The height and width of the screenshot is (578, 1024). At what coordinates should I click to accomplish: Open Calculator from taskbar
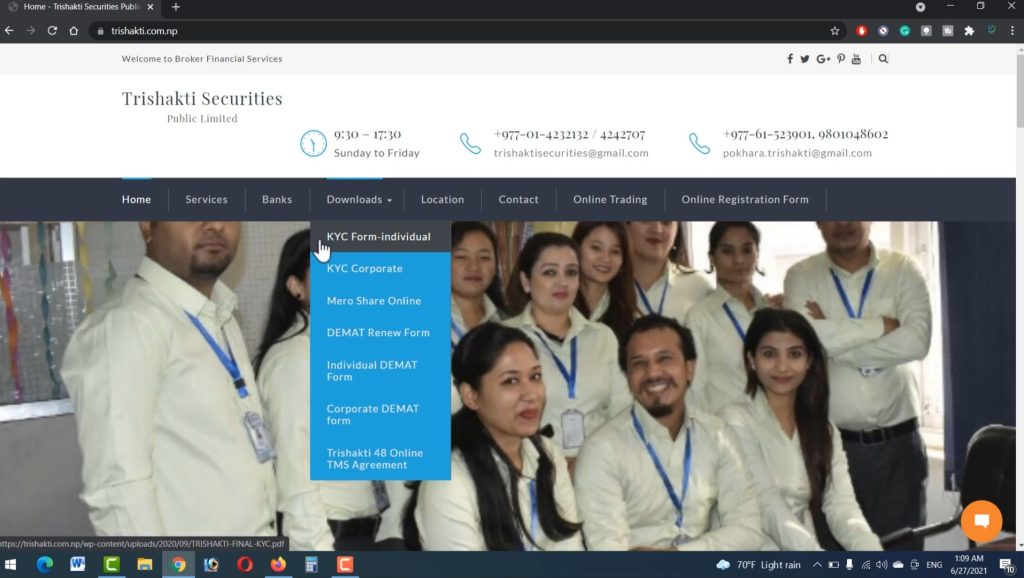pyautogui.click(x=312, y=564)
